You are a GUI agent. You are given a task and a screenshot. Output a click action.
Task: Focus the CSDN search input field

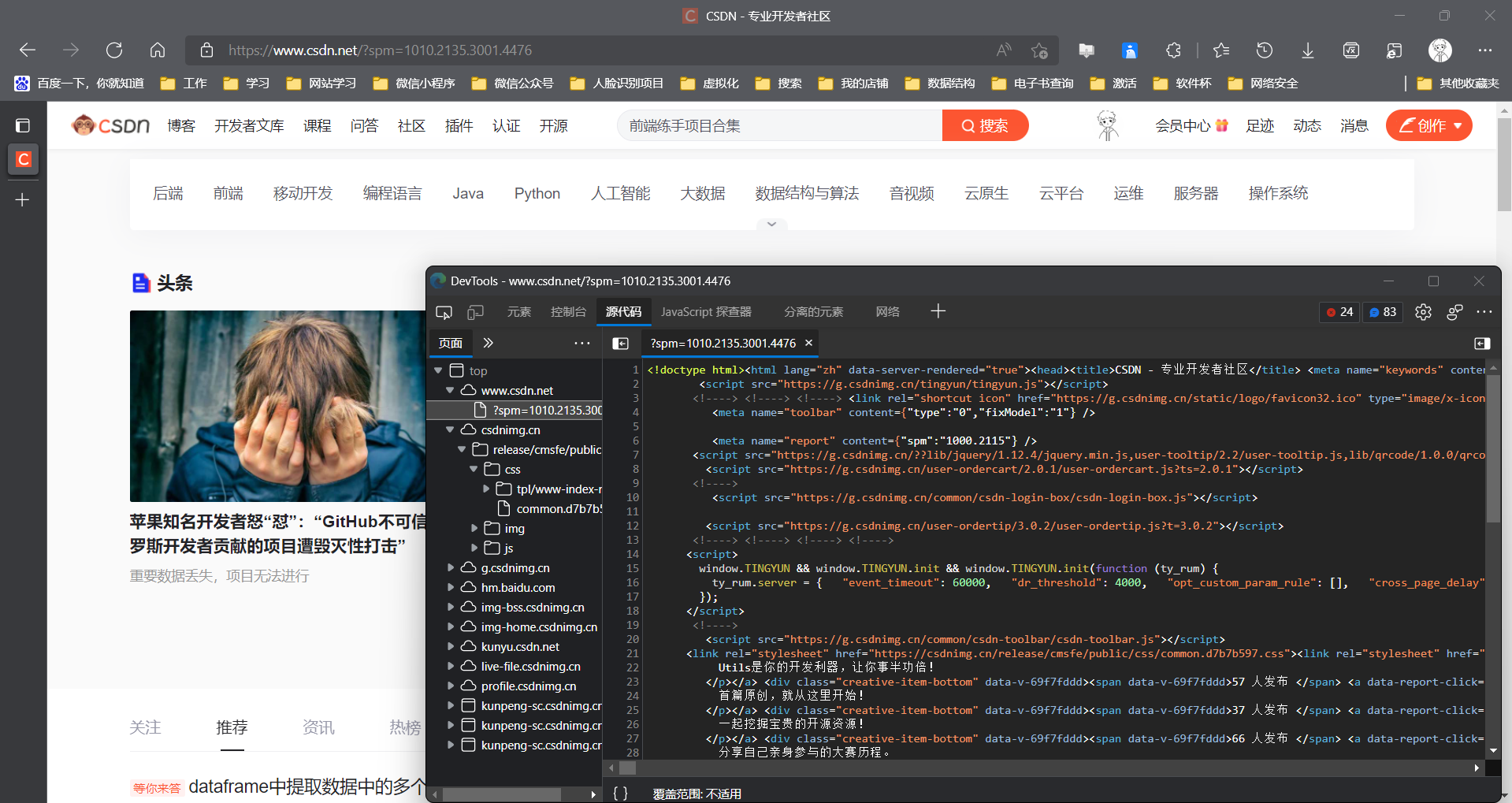point(780,125)
